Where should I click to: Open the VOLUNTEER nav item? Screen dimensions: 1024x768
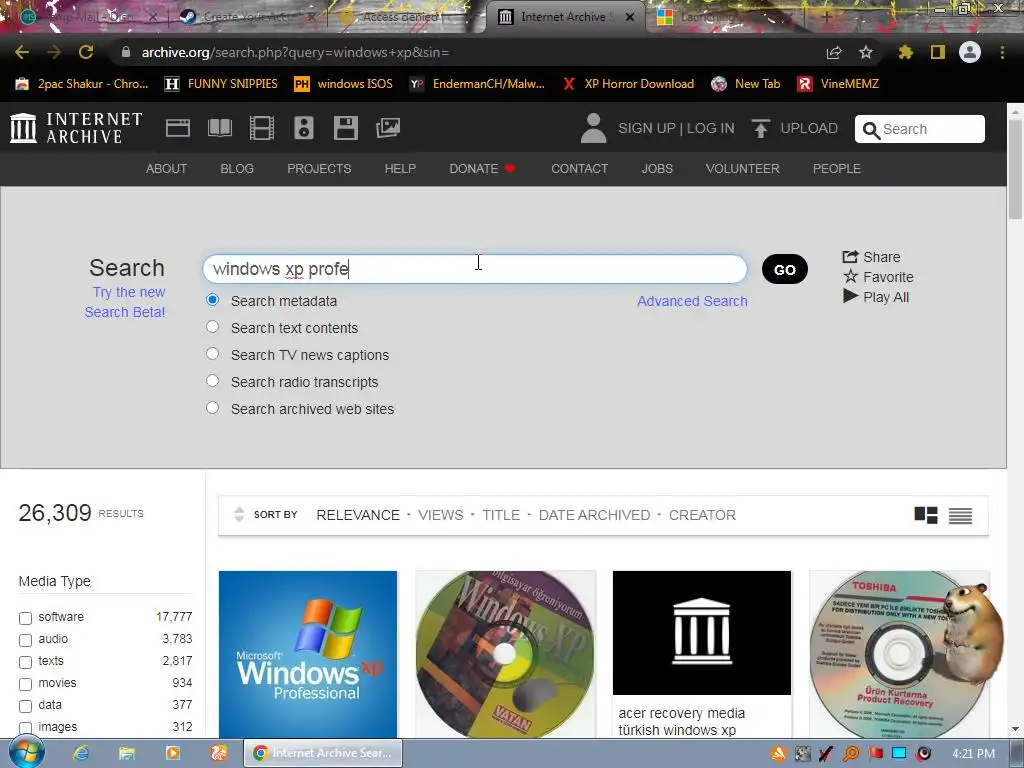(743, 168)
